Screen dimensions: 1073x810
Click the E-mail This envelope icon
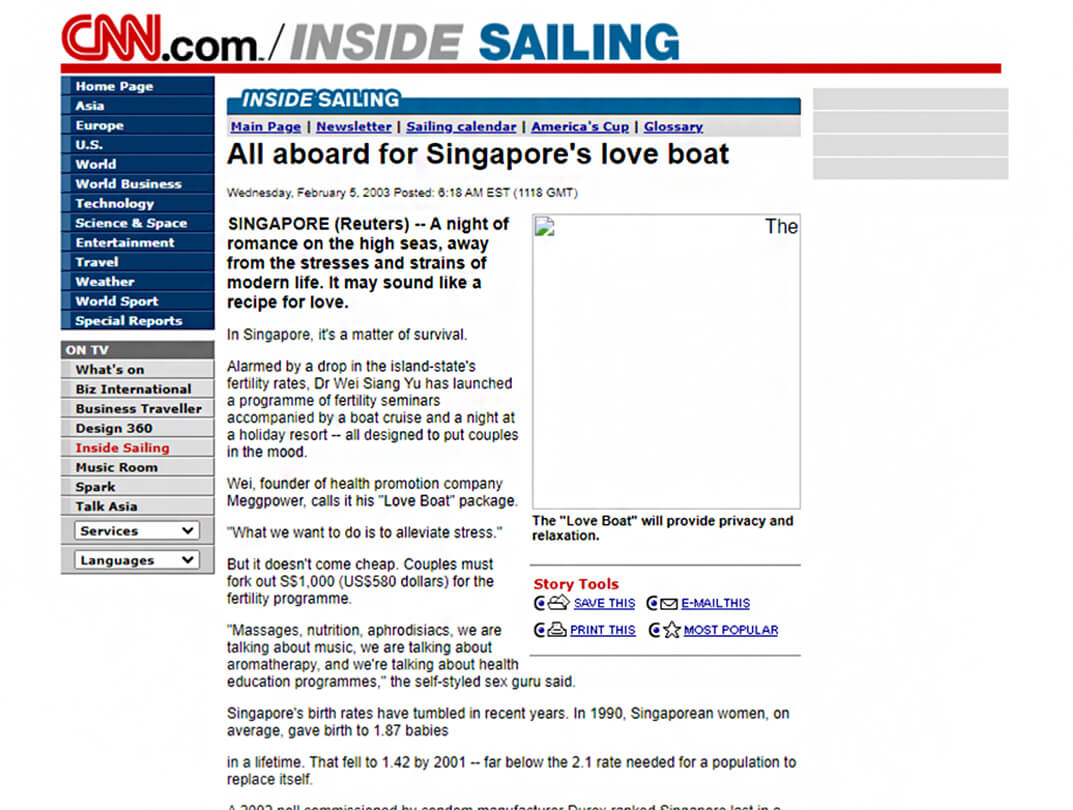(x=669, y=603)
